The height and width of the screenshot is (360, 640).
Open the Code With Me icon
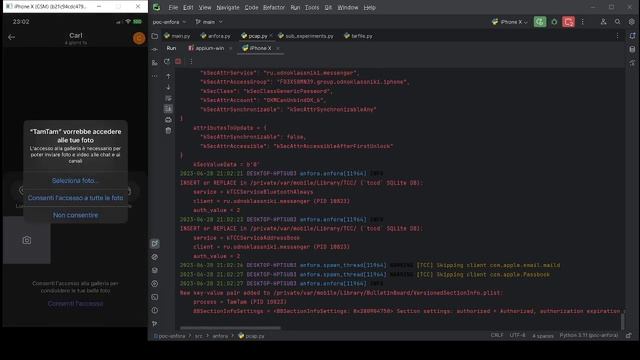point(603,22)
